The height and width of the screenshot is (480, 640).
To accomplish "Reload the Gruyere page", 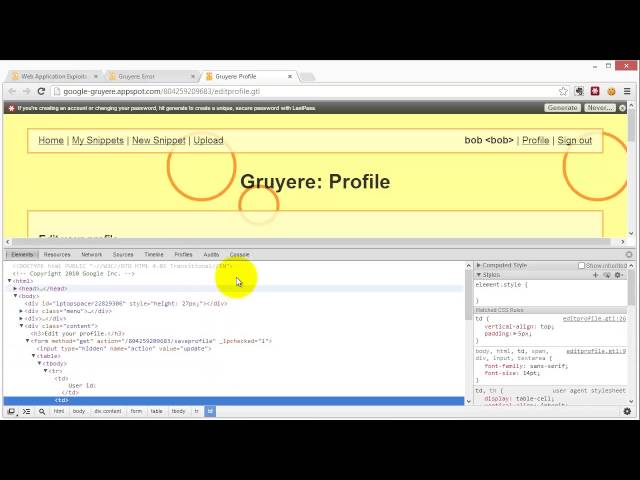I will 41,91.
